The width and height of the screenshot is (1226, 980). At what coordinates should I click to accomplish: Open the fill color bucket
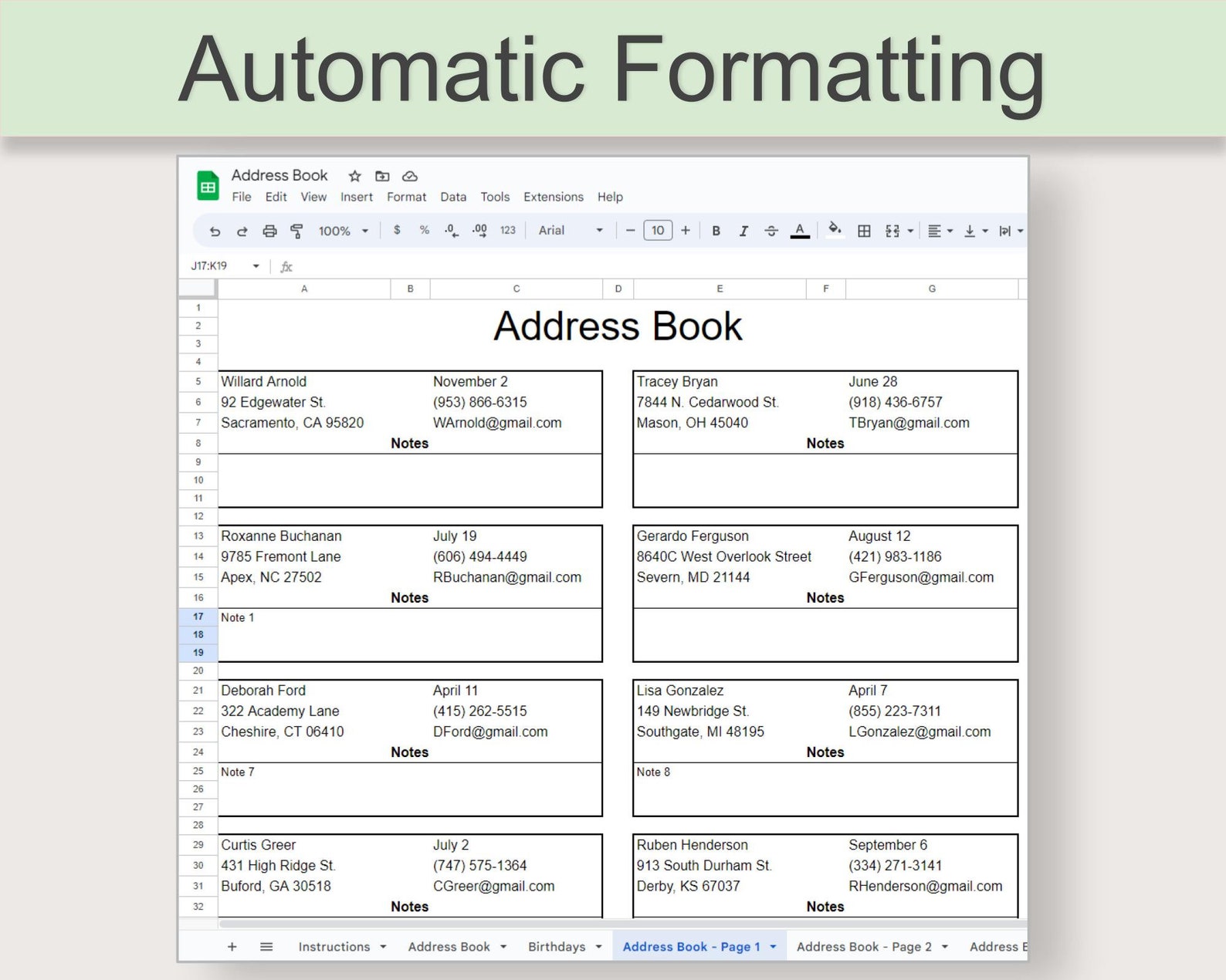click(835, 229)
